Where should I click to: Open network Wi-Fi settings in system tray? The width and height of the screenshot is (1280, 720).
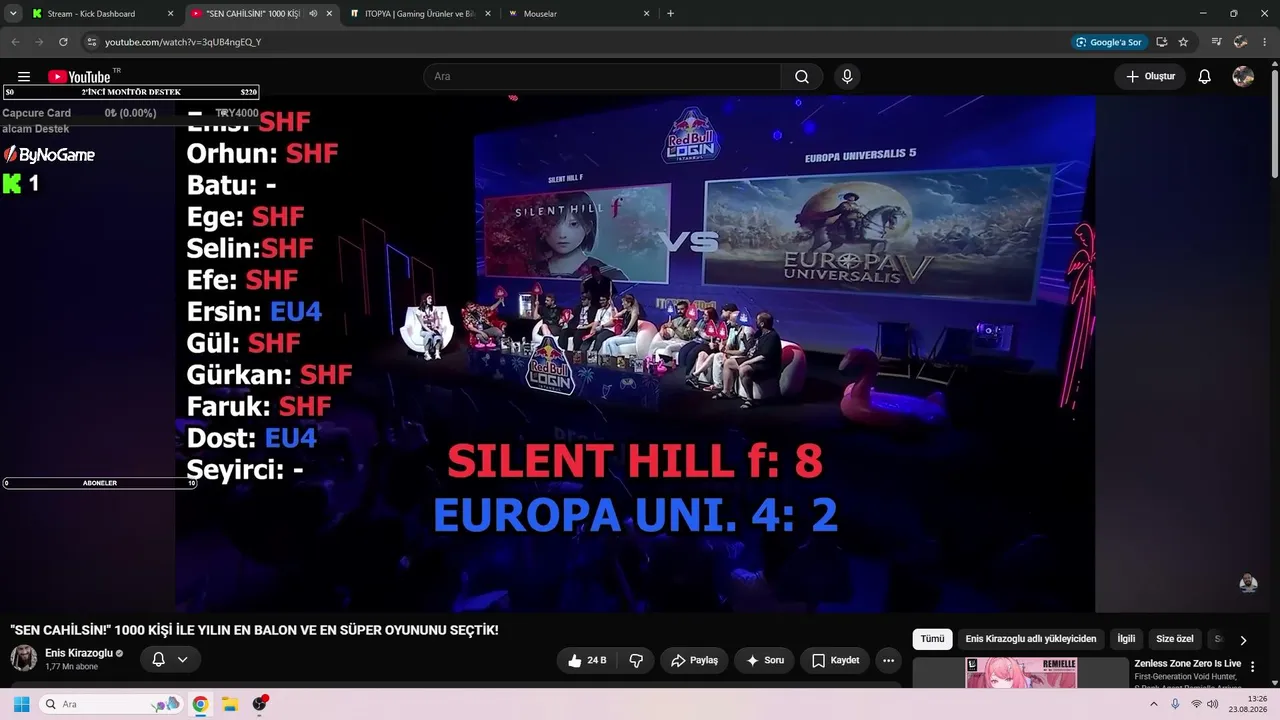click(x=1196, y=704)
